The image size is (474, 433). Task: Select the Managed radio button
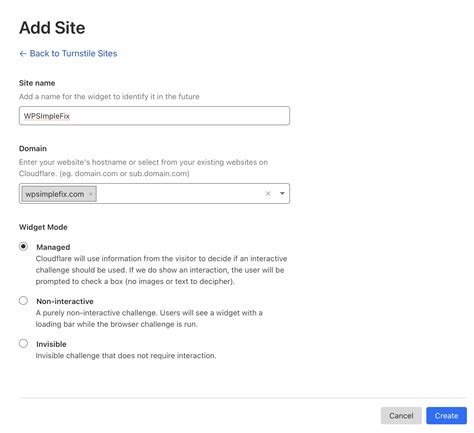pos(23,247)
